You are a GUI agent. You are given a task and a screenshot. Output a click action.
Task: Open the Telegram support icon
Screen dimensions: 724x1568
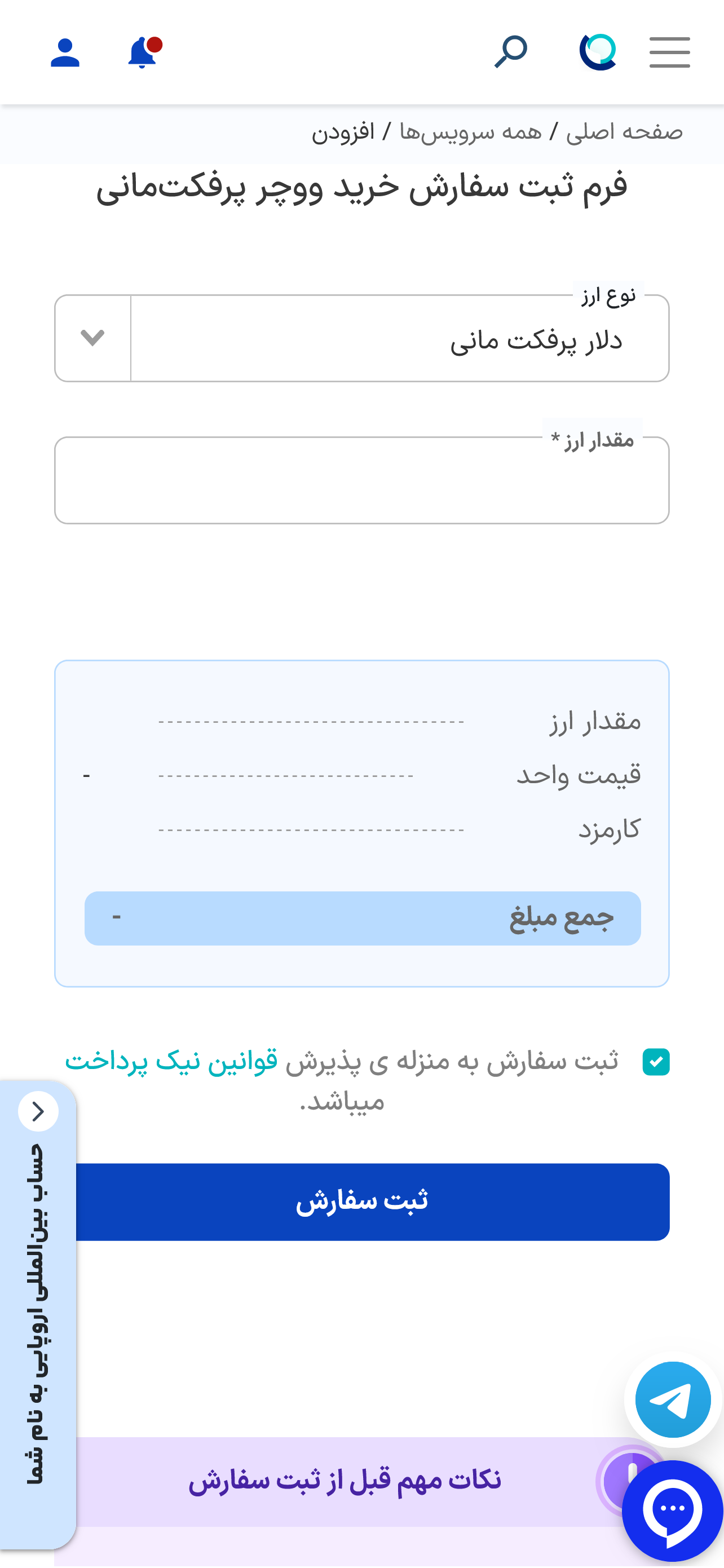tap(673, 1399)
